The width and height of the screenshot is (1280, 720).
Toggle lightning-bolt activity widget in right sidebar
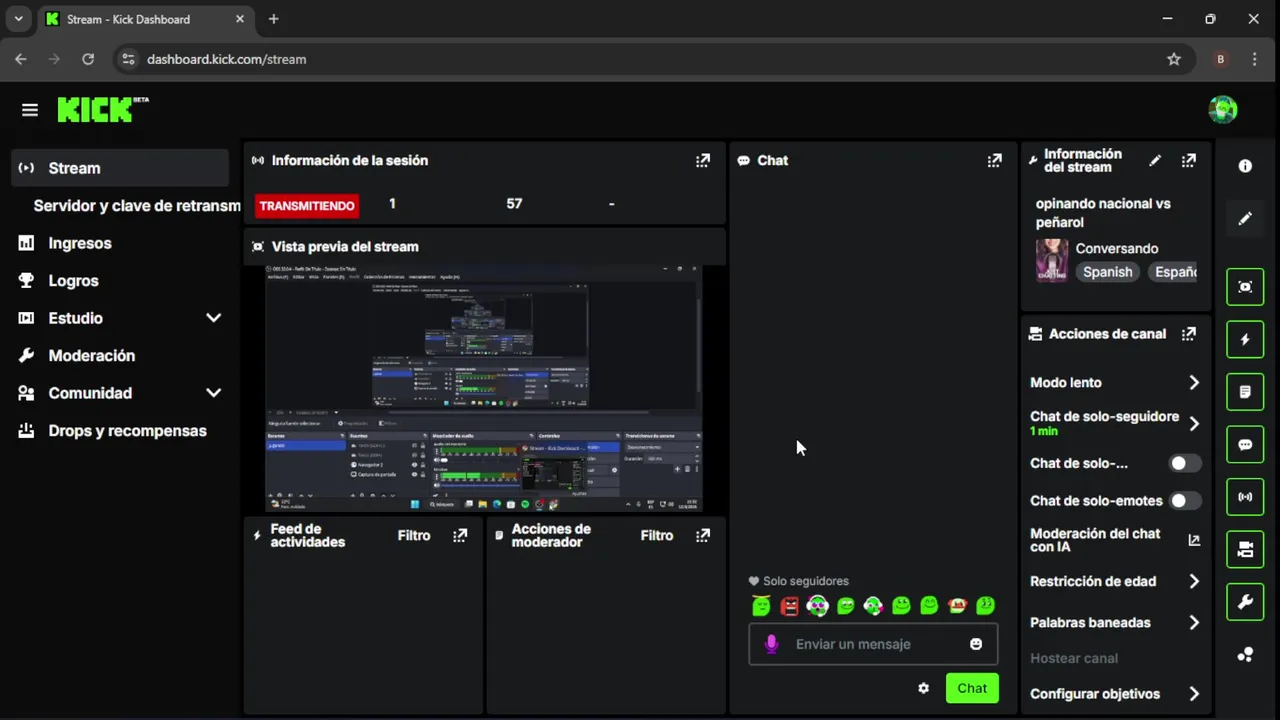coord(1245,339)
